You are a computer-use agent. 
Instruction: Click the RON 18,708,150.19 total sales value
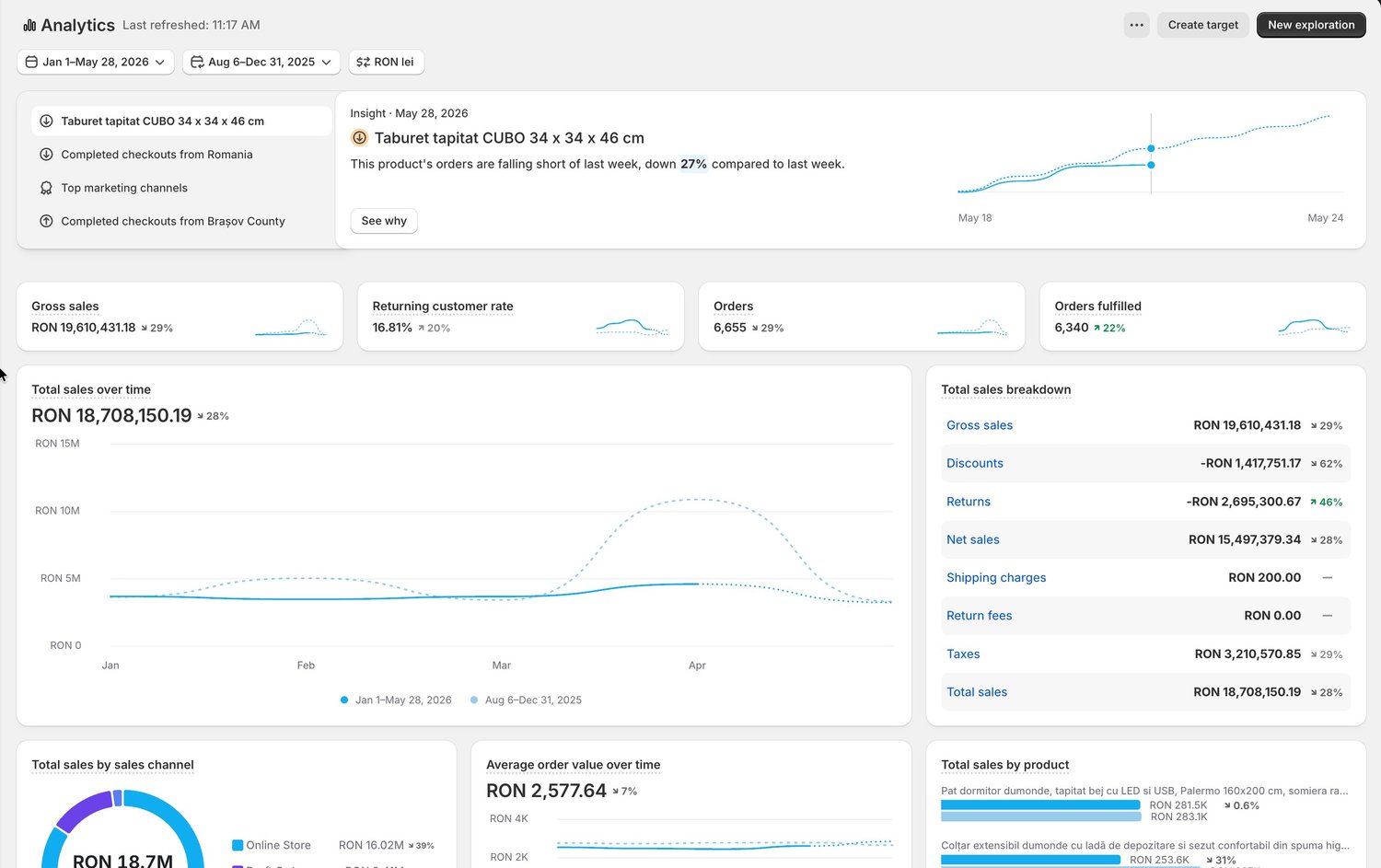(111, 415)
